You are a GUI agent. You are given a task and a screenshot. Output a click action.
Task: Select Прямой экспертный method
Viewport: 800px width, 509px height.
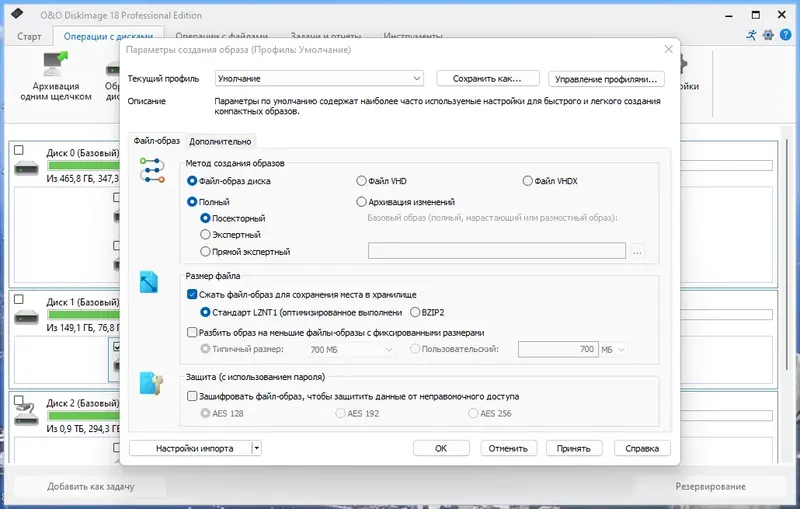tap(205, 251)
